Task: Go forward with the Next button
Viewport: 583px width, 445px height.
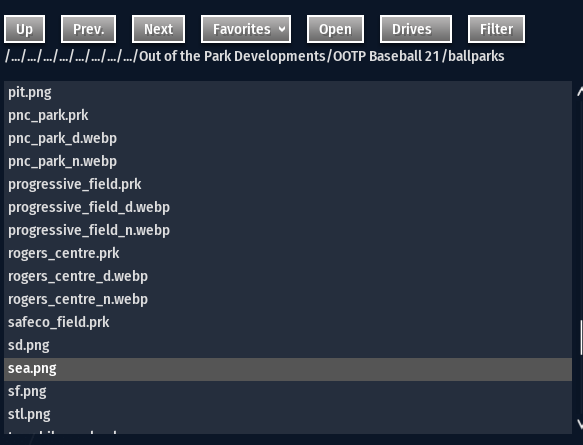Action: pyautogui.click(x=158, y=29)
